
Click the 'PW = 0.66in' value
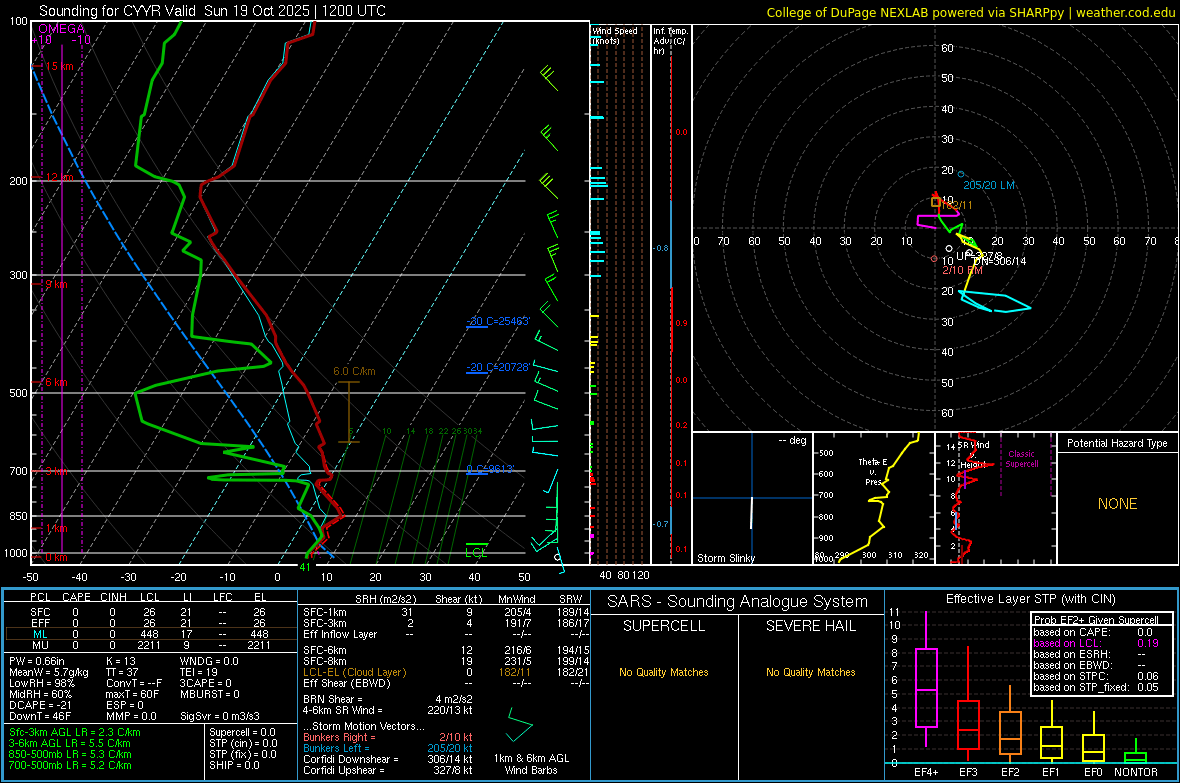(37, 661)
